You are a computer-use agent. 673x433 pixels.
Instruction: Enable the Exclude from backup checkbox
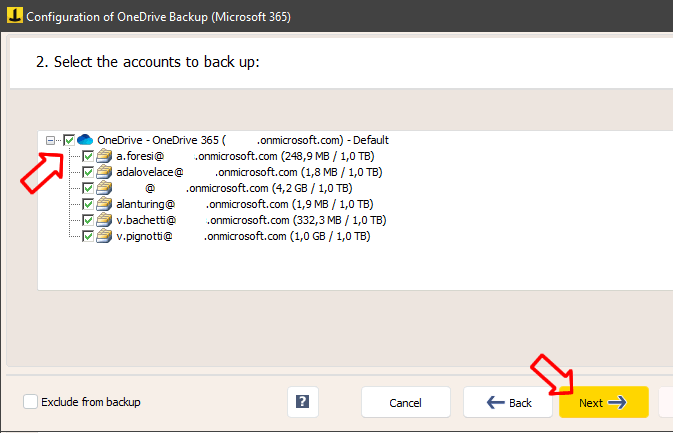(x=31, y=402)
